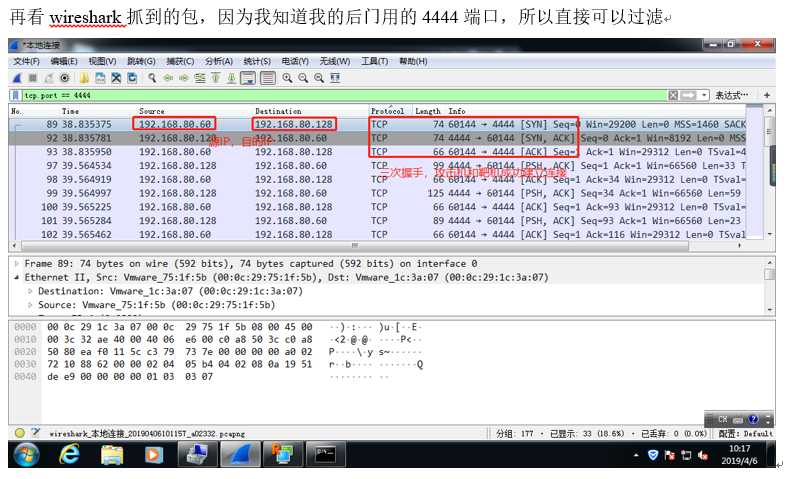
Task: Open the display filter history dropdown
Action: [x=704, y=95]
